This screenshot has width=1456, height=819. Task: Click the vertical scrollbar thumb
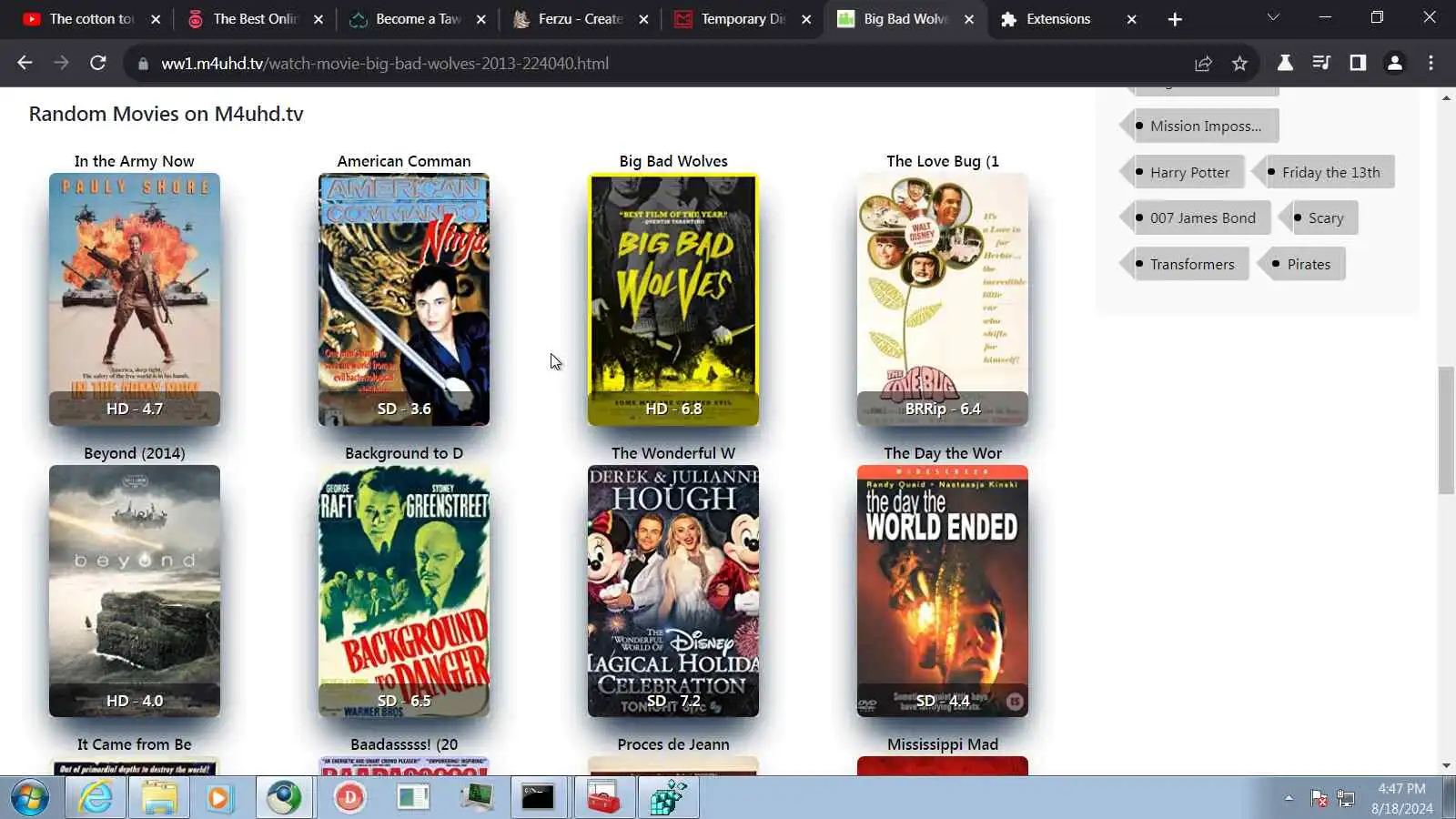click(1446, 430)
